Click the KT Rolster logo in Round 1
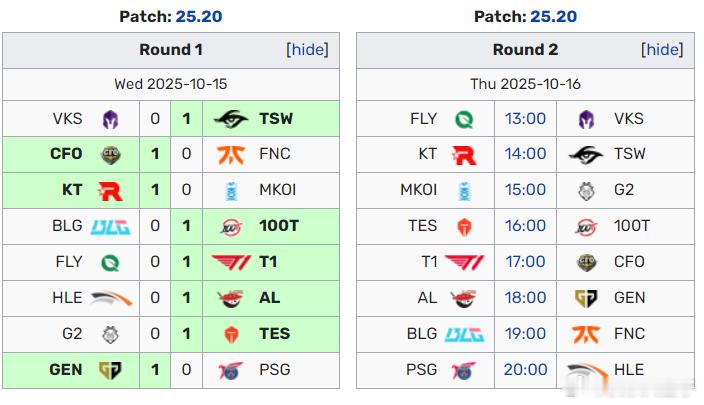 [110, 190]
